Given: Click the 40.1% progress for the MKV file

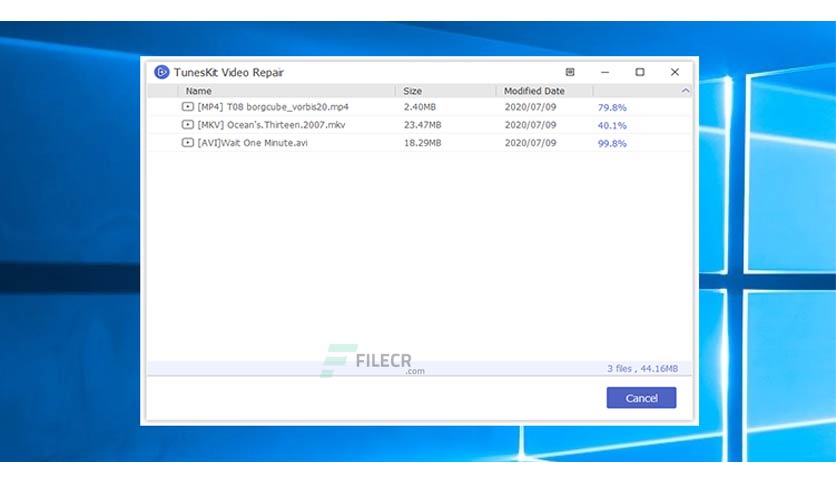Looking at the screenshot, I should [612, 125].
